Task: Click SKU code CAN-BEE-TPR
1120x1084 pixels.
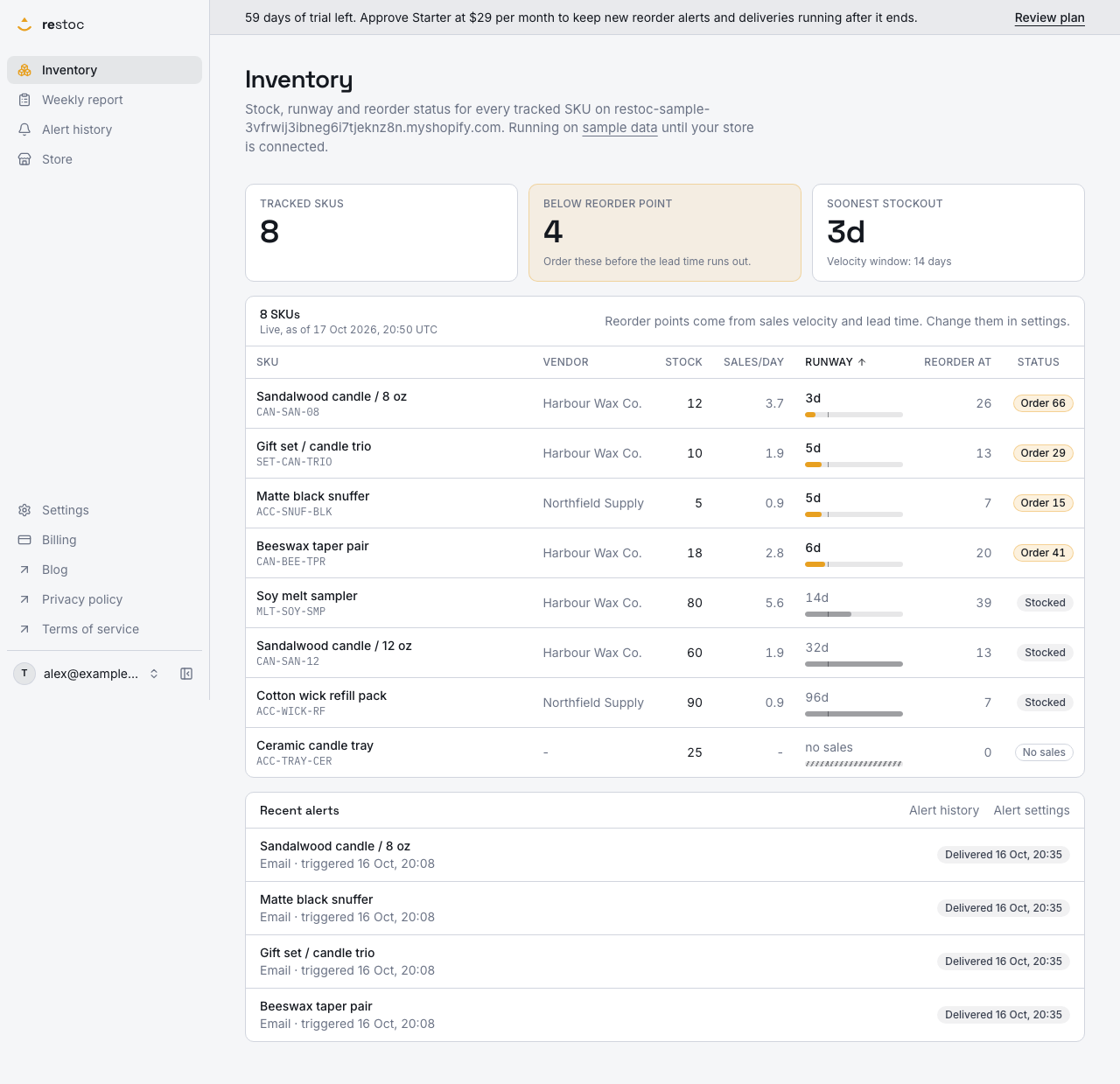Action: click(x=290, y=562)
